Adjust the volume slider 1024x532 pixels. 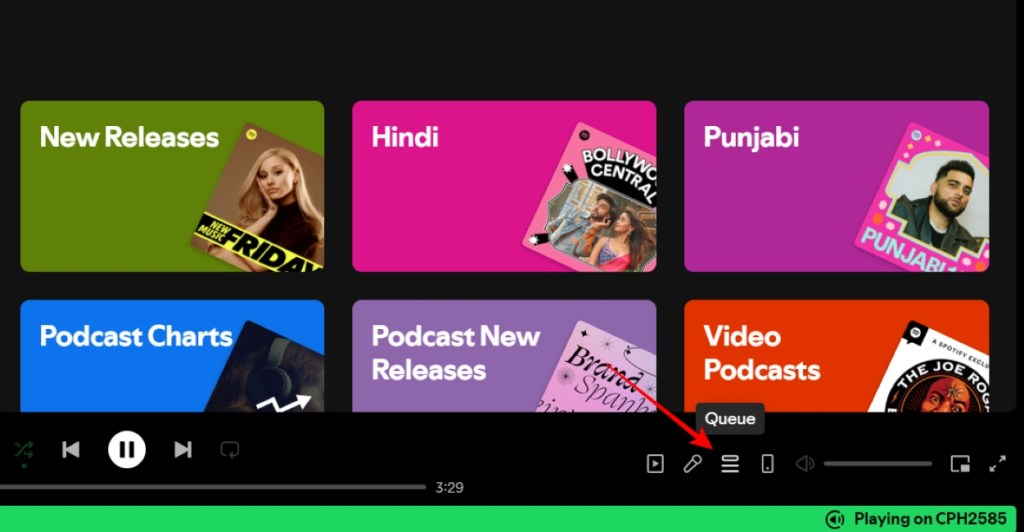[x=877, y=464]
